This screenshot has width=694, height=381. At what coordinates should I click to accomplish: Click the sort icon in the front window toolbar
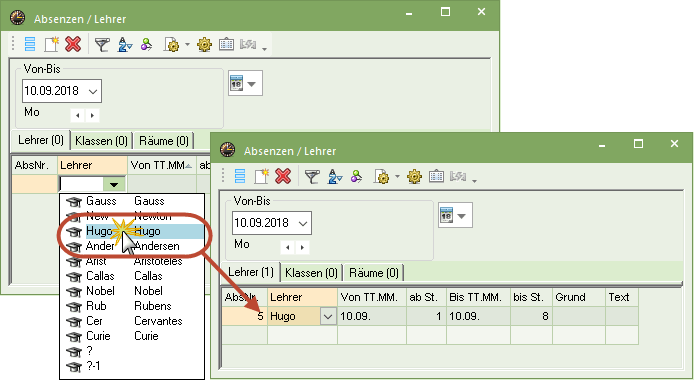(335, 177)
